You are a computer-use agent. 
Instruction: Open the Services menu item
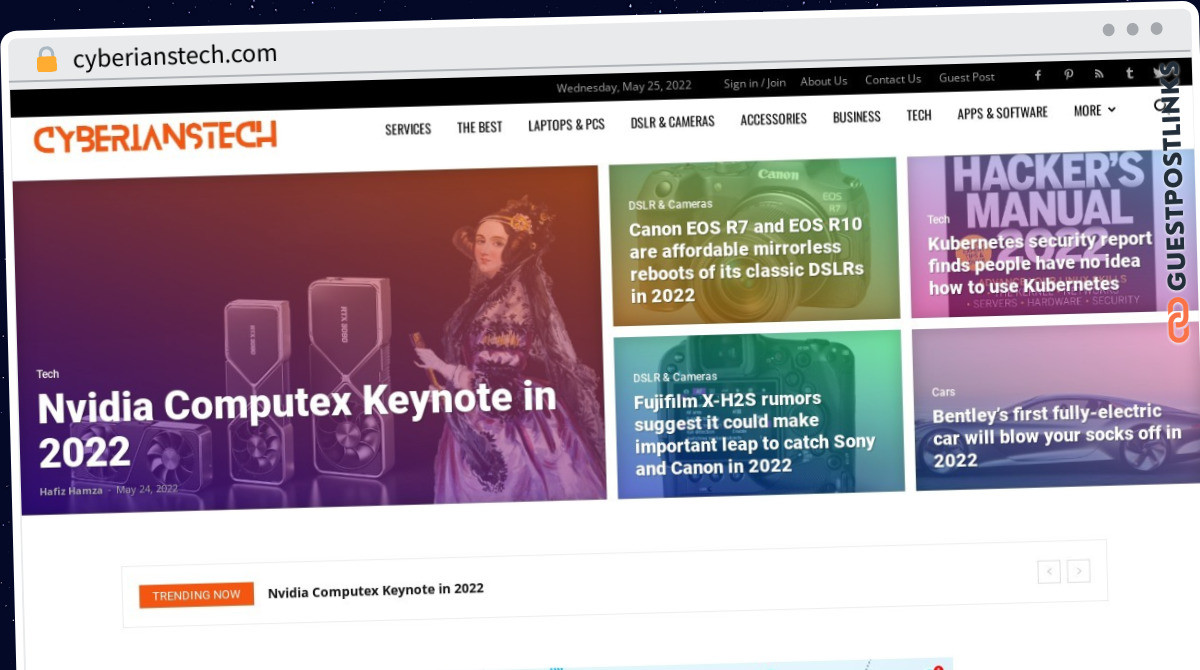point(408,129)
